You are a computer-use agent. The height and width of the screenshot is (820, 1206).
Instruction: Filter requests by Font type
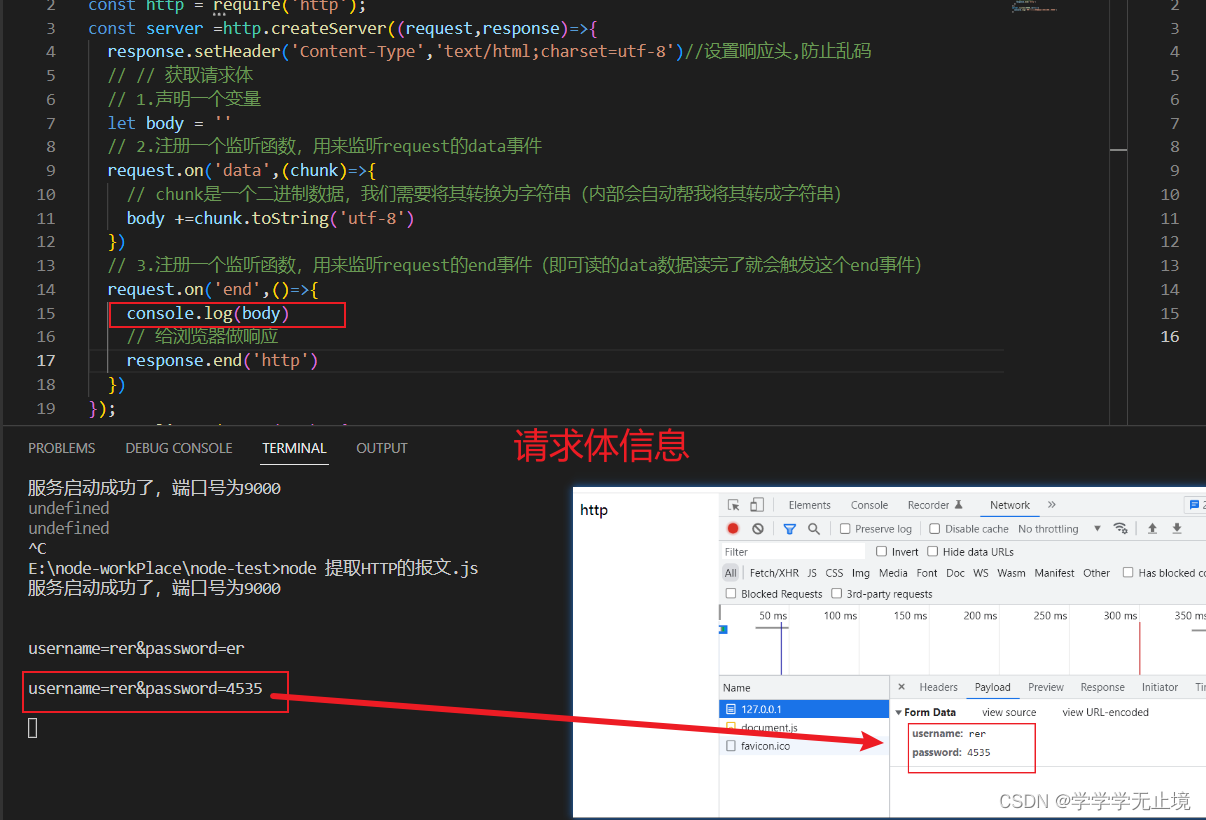tap(927, 573)
